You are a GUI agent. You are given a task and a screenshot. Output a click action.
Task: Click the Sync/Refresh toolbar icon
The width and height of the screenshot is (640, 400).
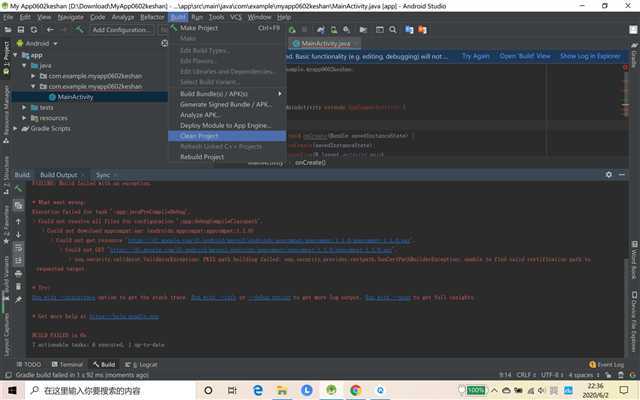pos(34,30)
